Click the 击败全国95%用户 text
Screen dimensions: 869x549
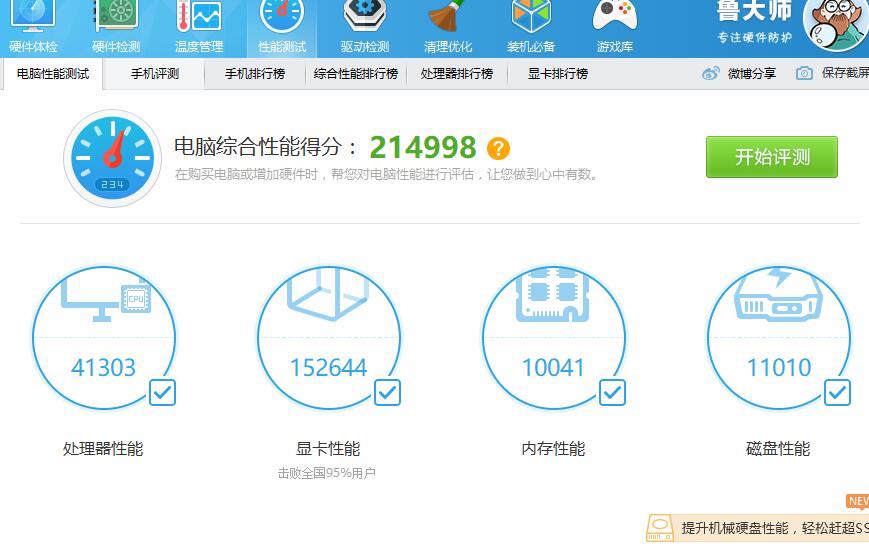point(327,473)
